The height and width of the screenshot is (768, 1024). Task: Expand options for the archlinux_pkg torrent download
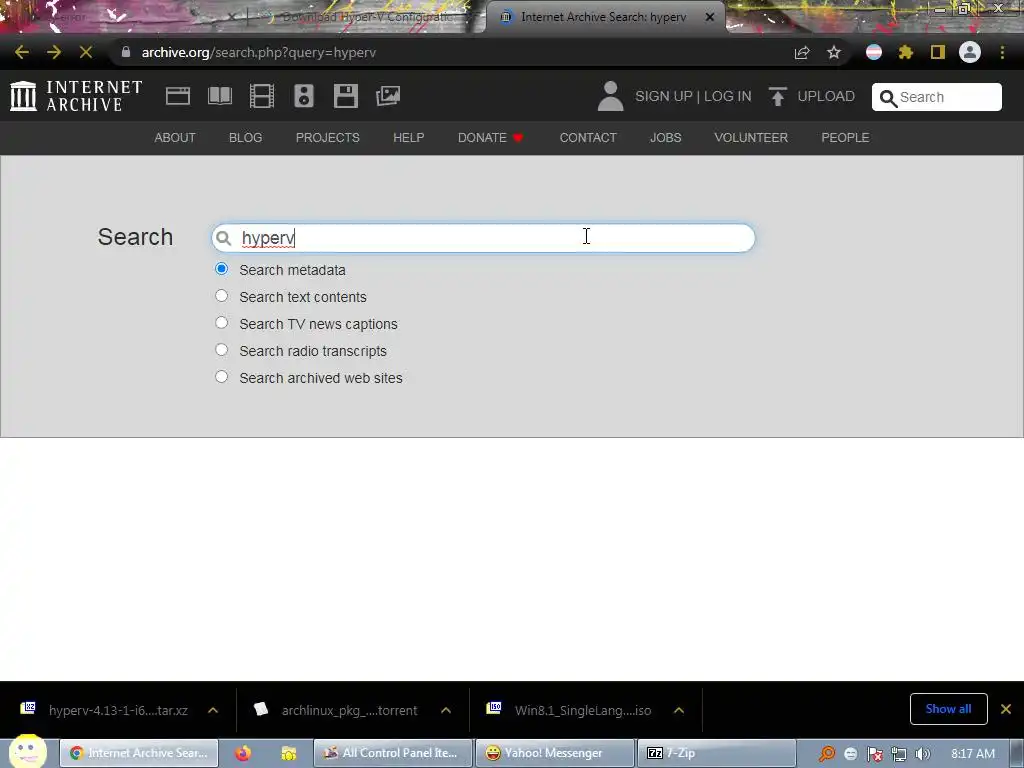click(x=446, y=710)
